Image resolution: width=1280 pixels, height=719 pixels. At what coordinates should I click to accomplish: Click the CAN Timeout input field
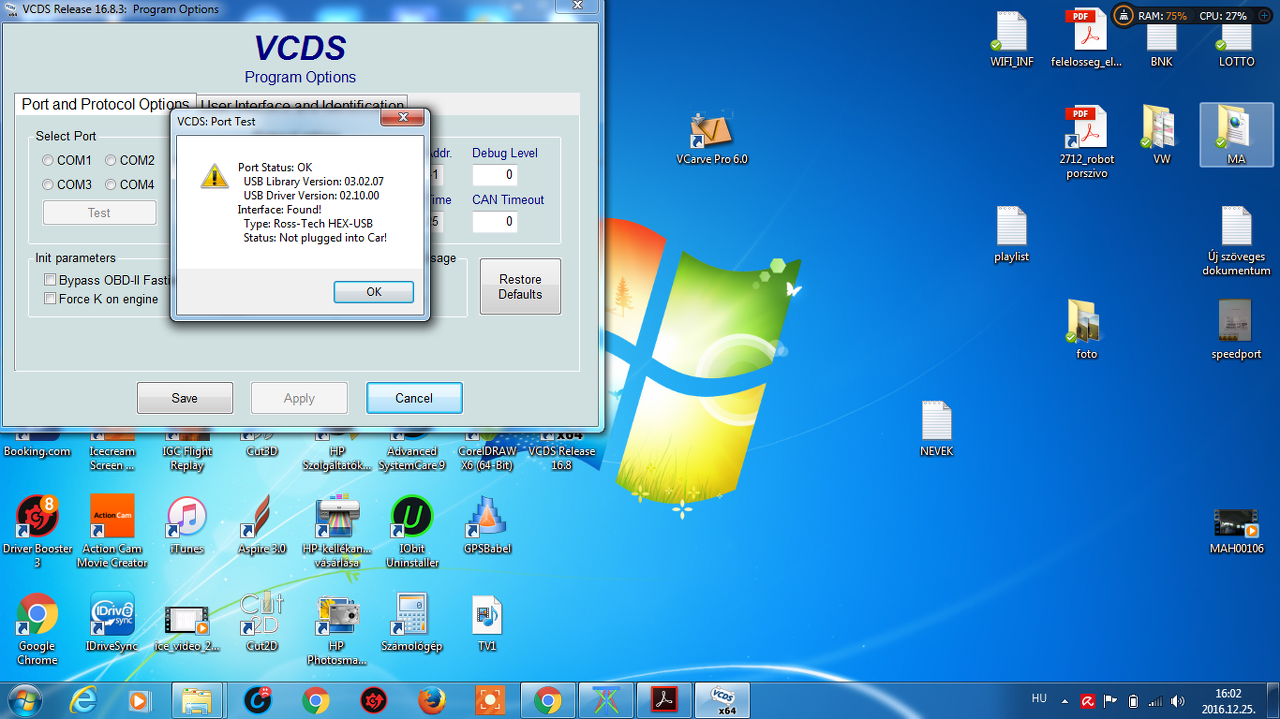[x=495, y=221]
